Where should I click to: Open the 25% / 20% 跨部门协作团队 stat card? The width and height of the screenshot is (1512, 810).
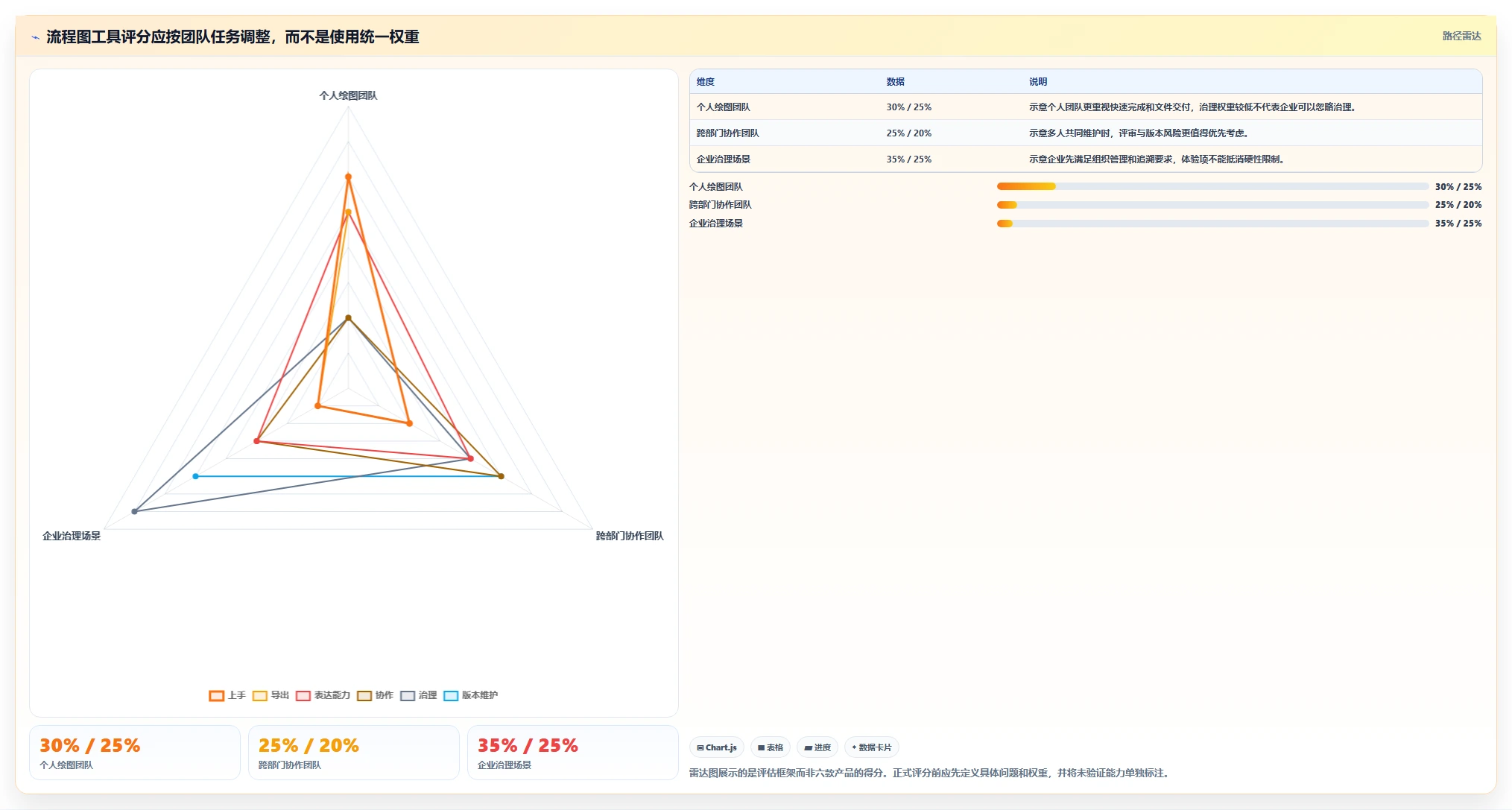[354, 753]
